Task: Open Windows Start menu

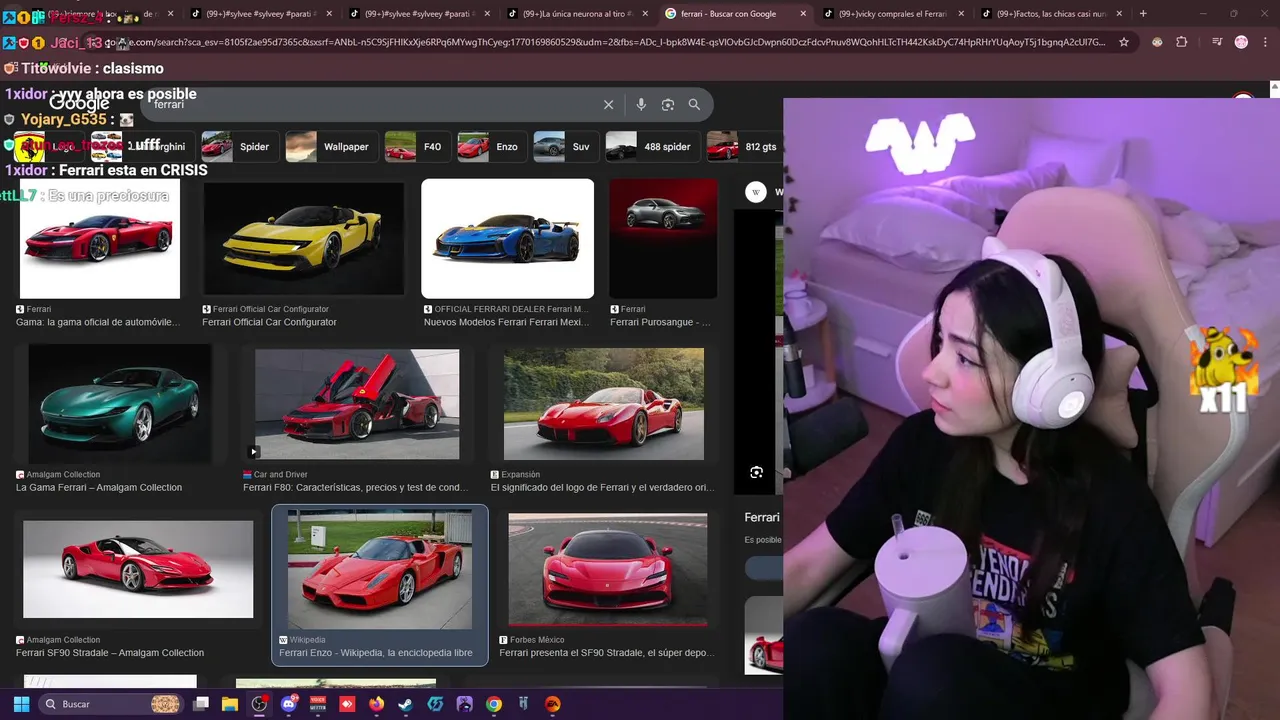Action: [21, 704]
